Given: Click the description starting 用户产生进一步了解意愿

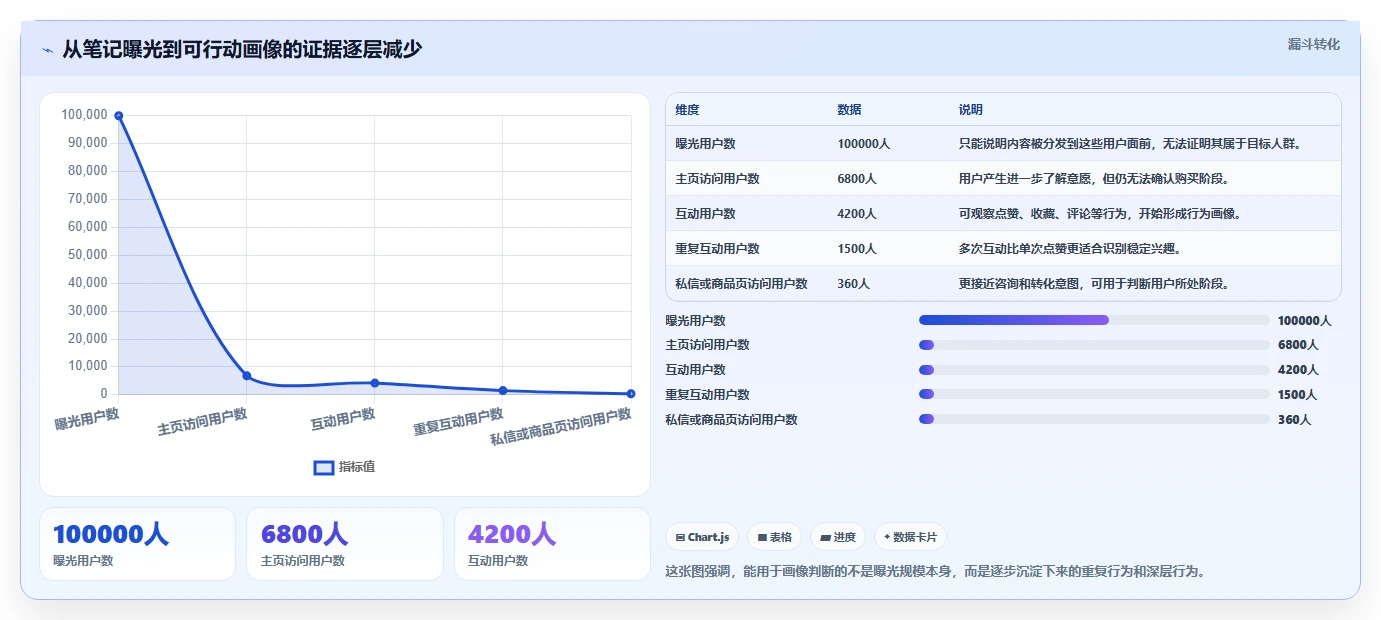Looking at the screenshot, I should click(1093, 179).
